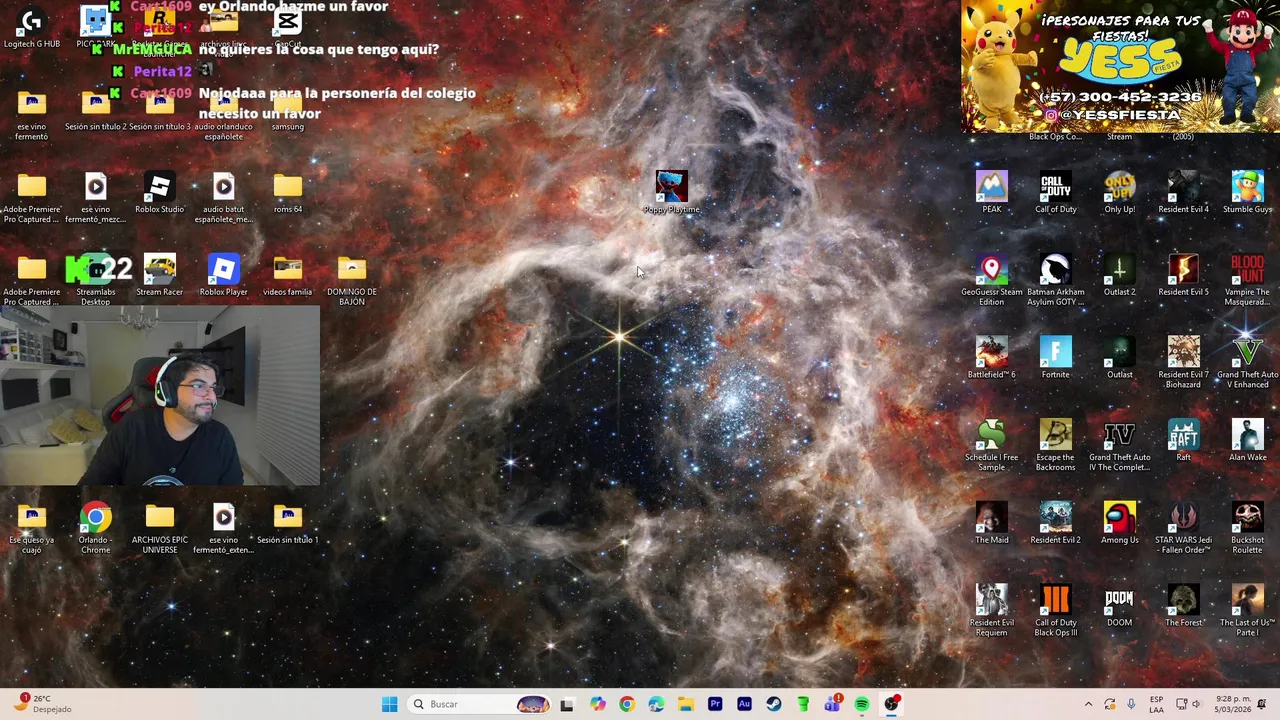Open the roms 64 folder
The height and width of the screenshot is (720, 1280).
coord(287,193)
